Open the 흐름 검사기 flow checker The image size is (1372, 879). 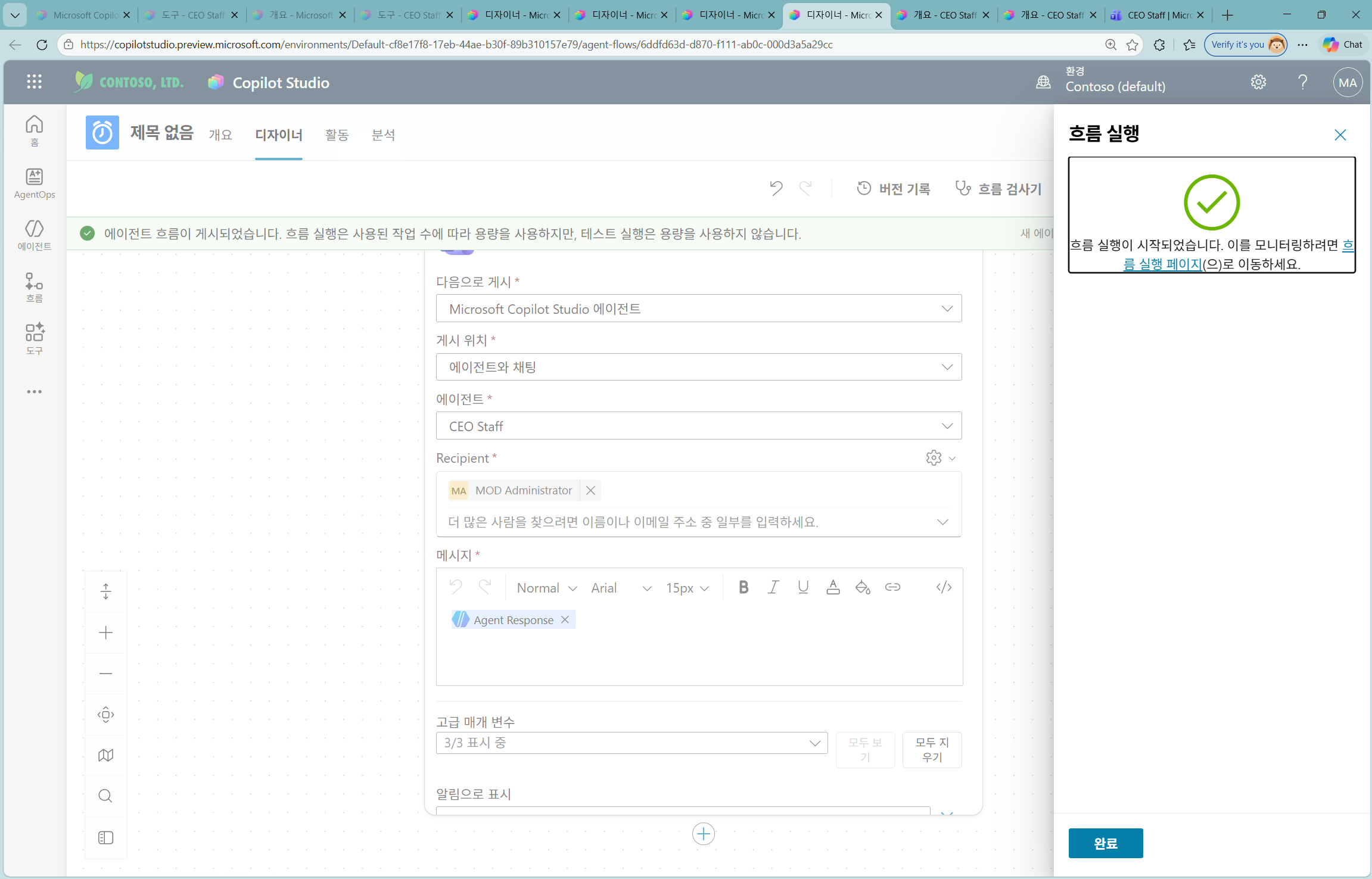[x=998, y=189]
